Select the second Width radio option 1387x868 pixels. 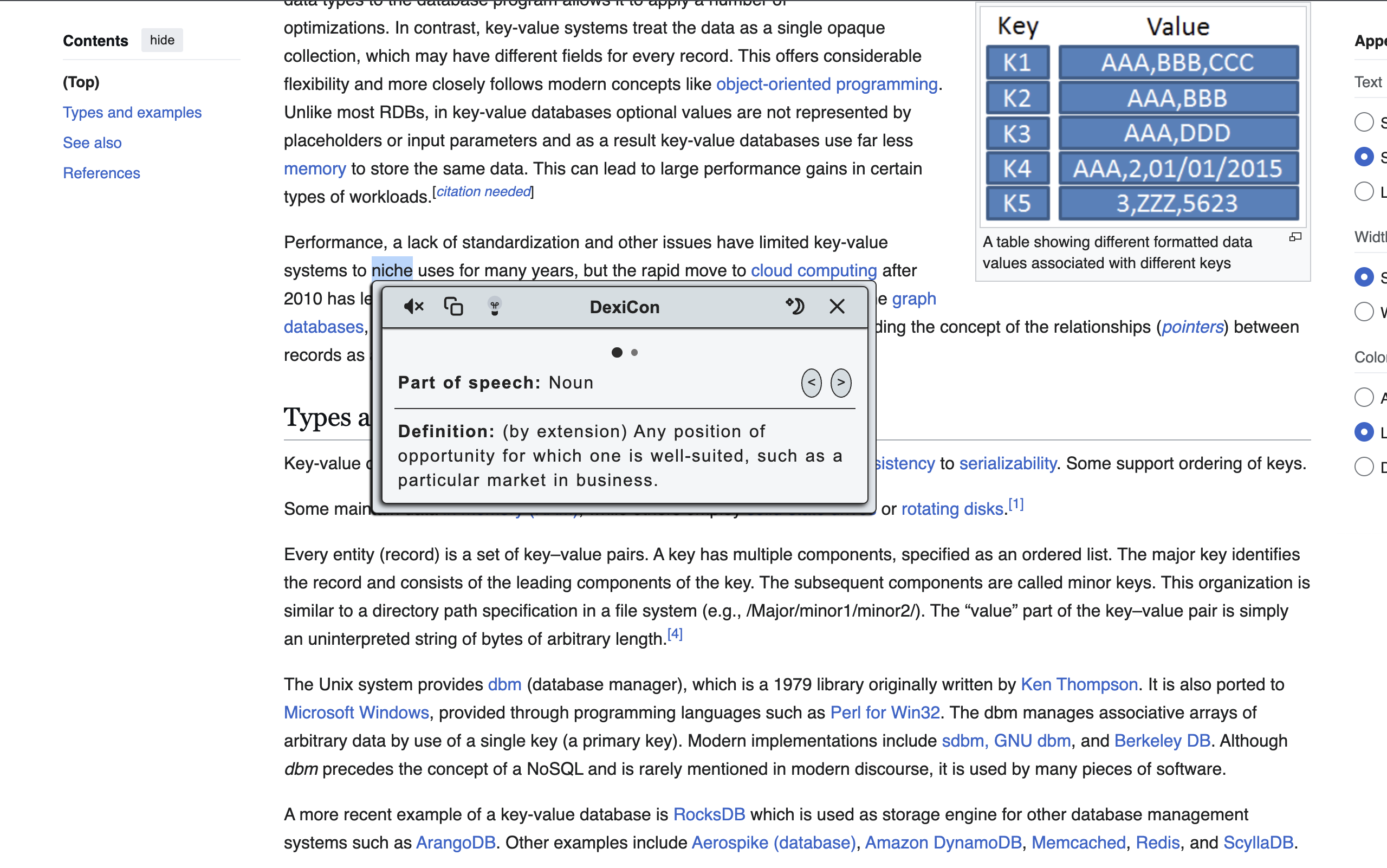click(1364, 312)
